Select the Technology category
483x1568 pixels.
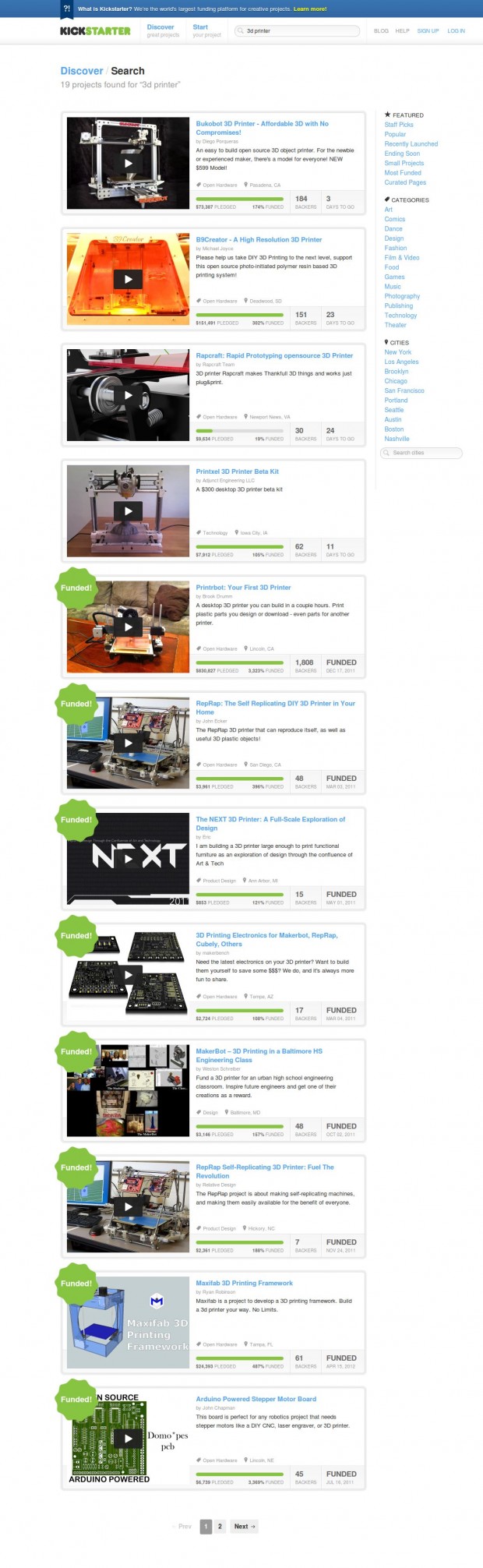tap(400, 316)
